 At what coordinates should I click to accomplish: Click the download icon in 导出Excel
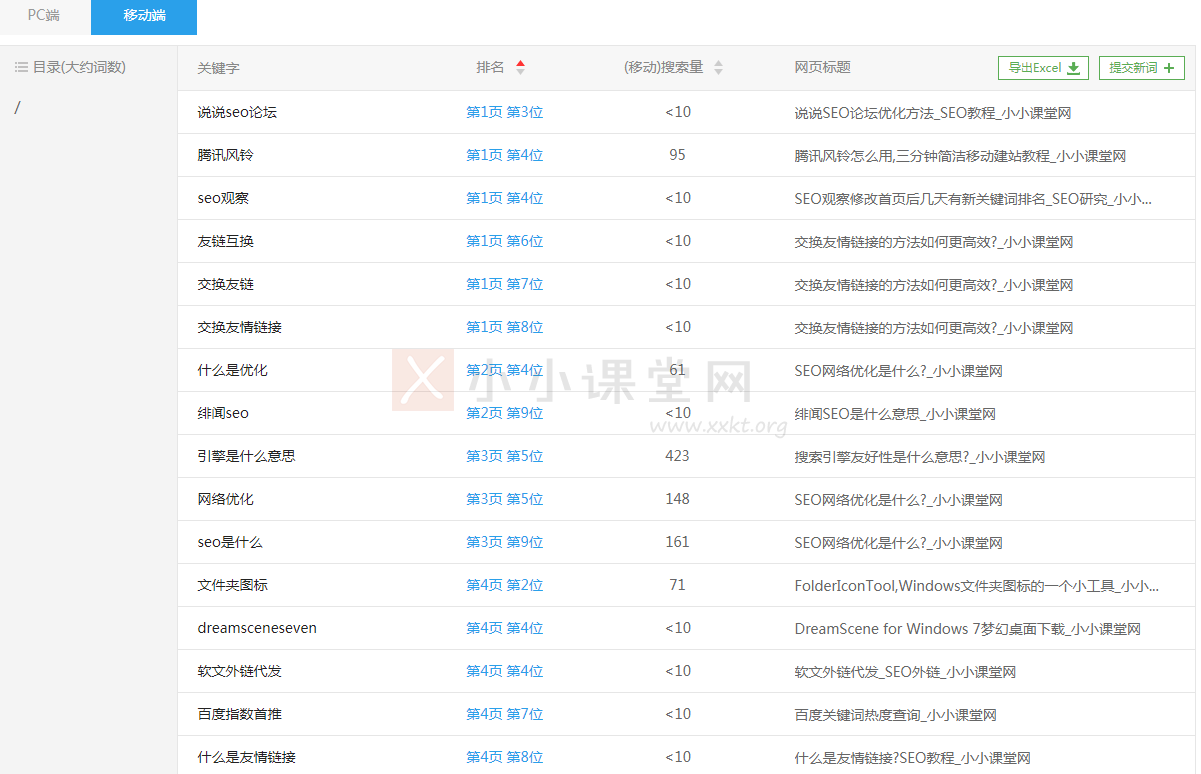1073,68
